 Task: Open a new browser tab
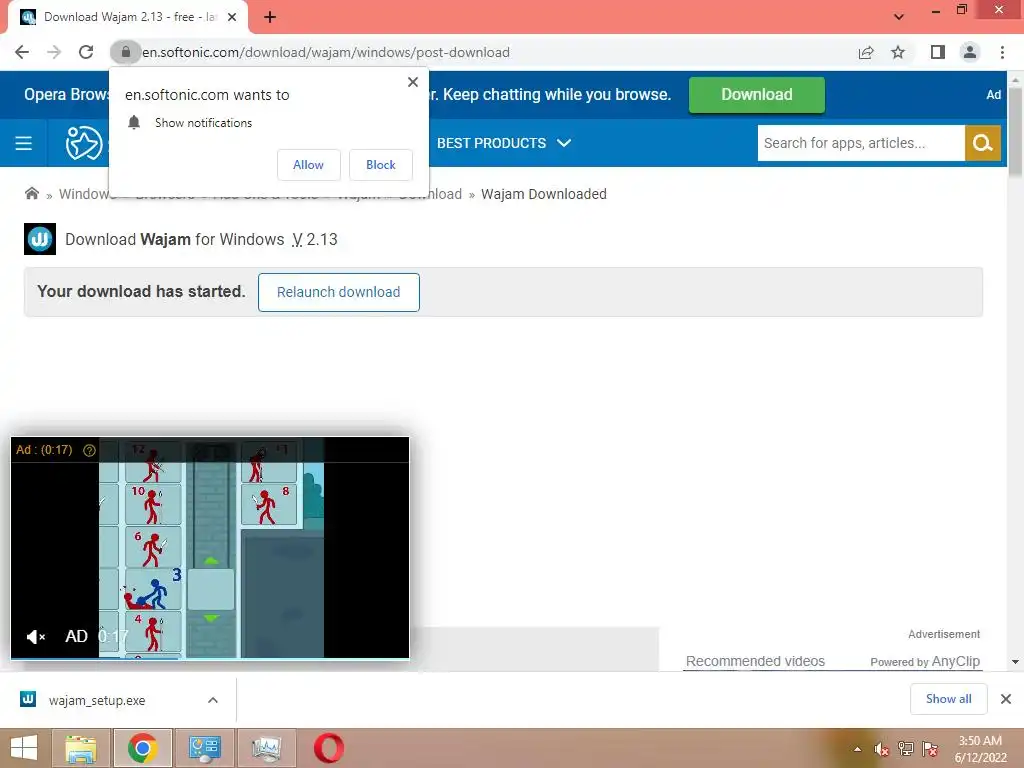click(270, 17)
